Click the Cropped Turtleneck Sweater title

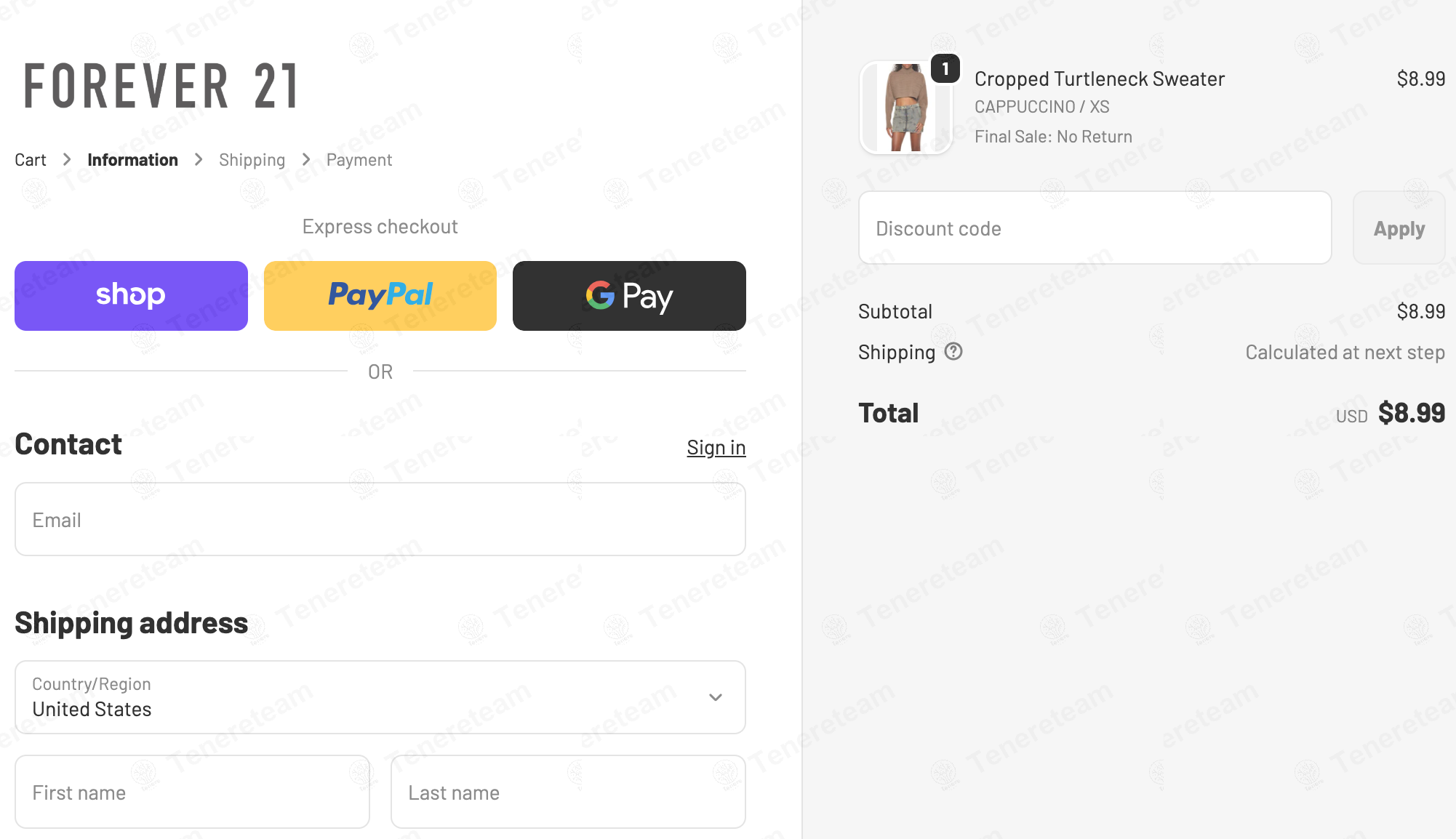[x=1100, y=79]
